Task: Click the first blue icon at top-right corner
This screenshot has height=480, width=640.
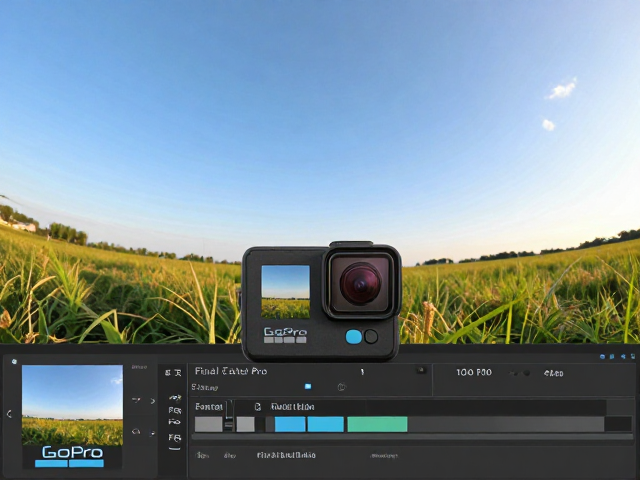Action: 602,357
